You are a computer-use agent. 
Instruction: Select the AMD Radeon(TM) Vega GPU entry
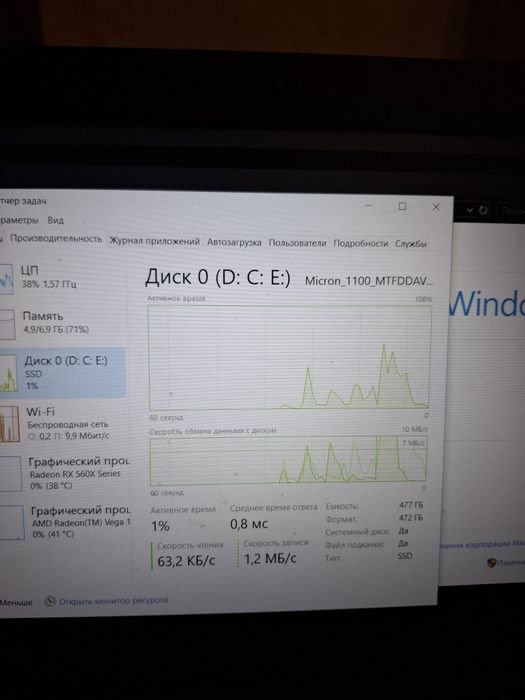[x=65, y=522]
